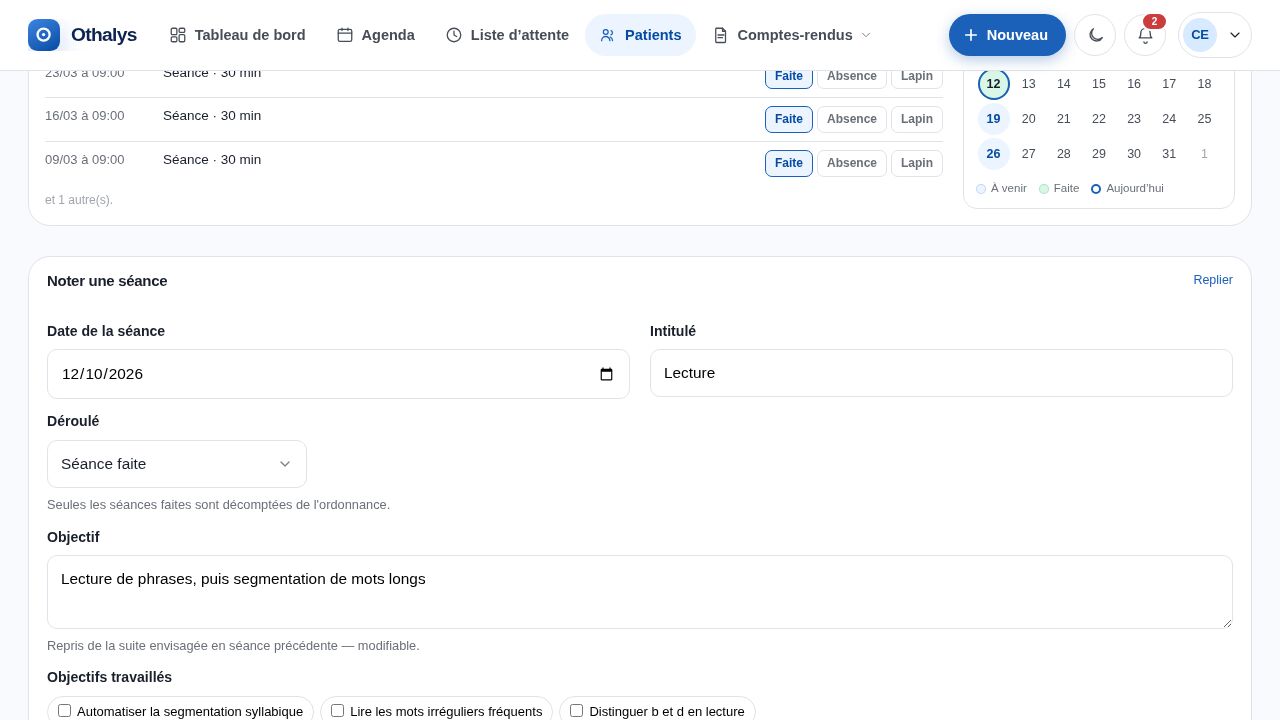Select day 15 in the calendar
The width and height of the screenshot is (1280, 720).
click(1099, 84)
